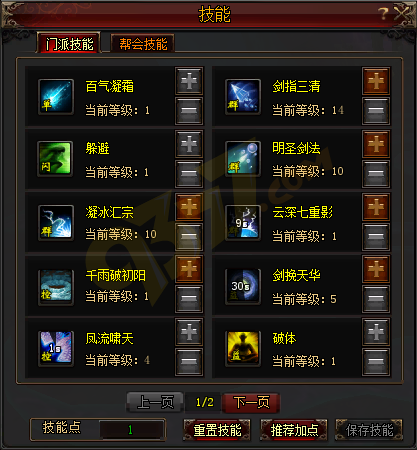Decrease 明圣剑法 level with minus button
This screenshot has height=450, width=417.
376,174
